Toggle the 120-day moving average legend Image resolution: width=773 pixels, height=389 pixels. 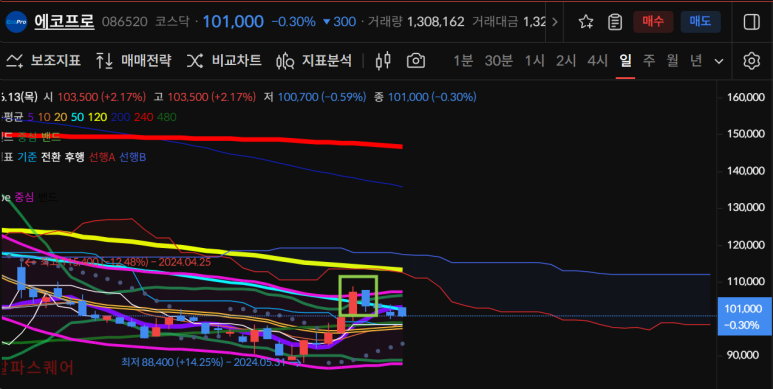coord(97,117)
